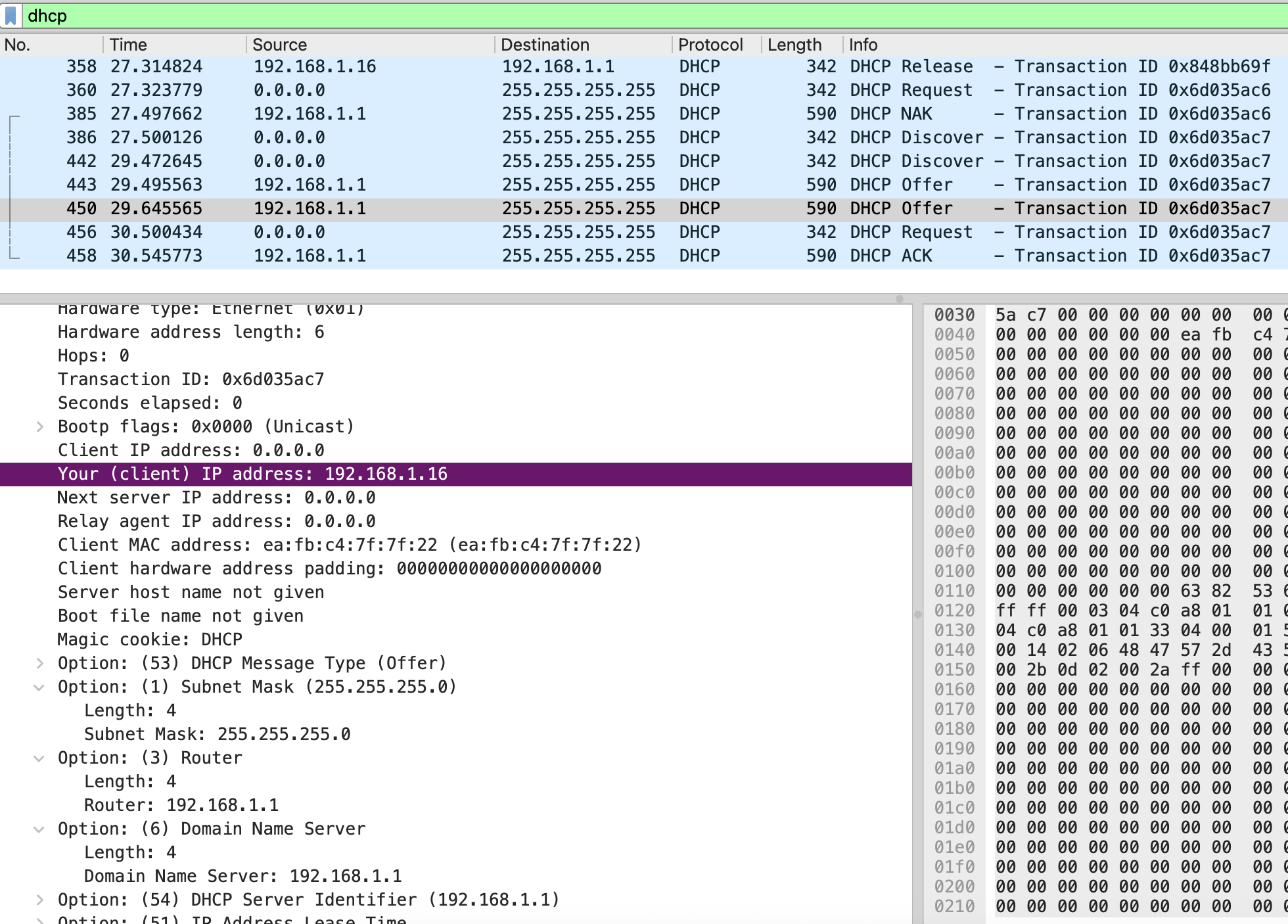Screen dimensions: 1288x924
Task: Click the Info column header
Action: tap(863, 45)
